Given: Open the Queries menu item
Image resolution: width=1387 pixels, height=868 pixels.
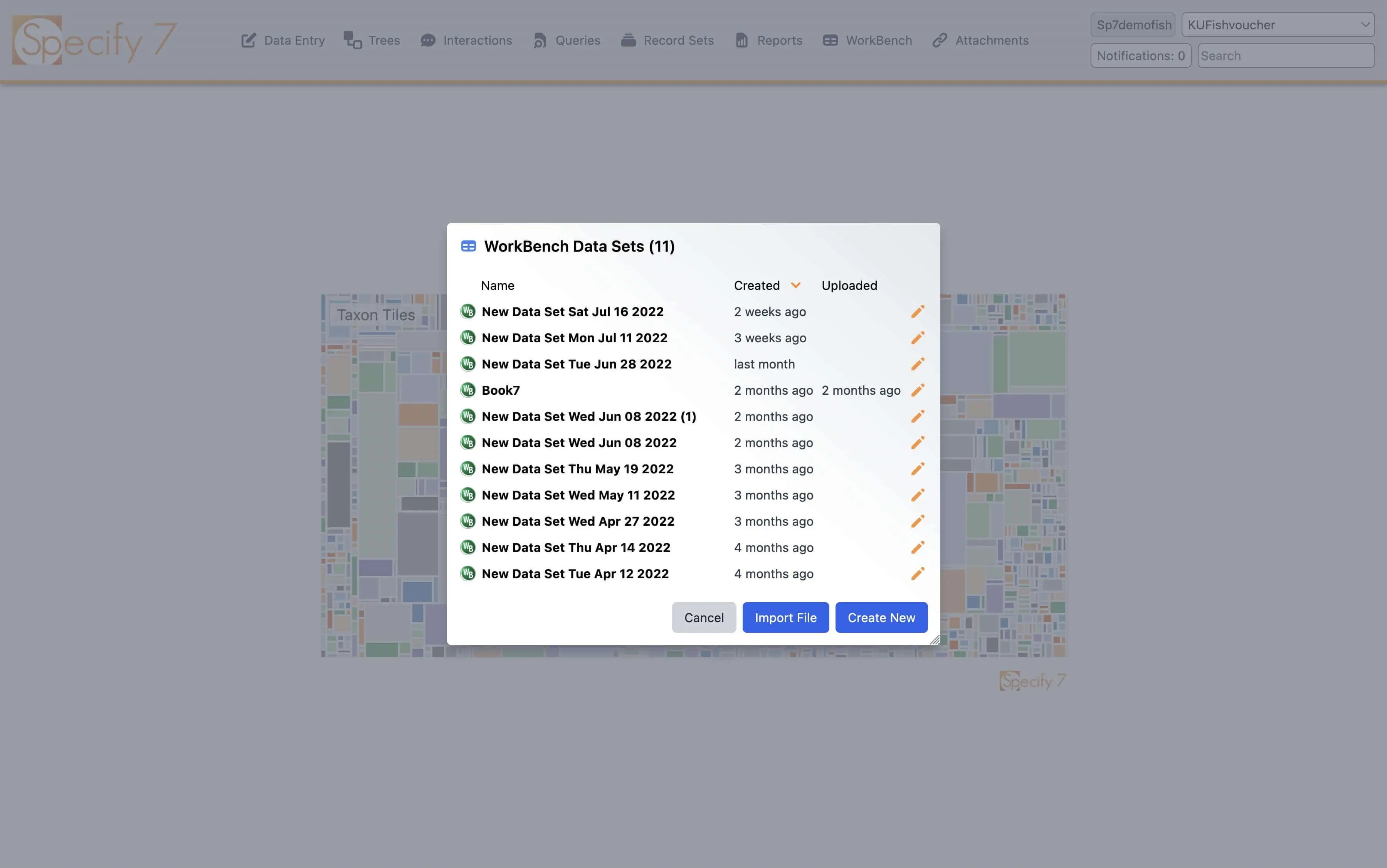Looking at the screenshot, I should 566,40.
